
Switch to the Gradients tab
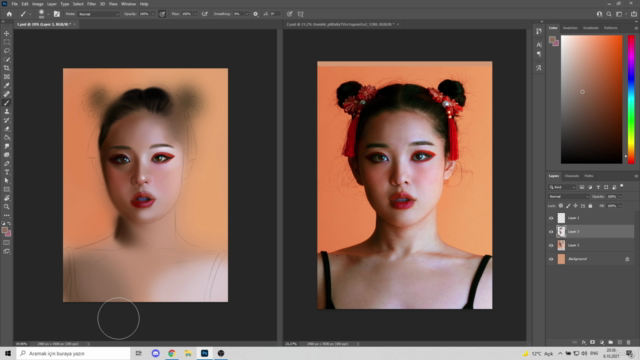pos(590,28)
